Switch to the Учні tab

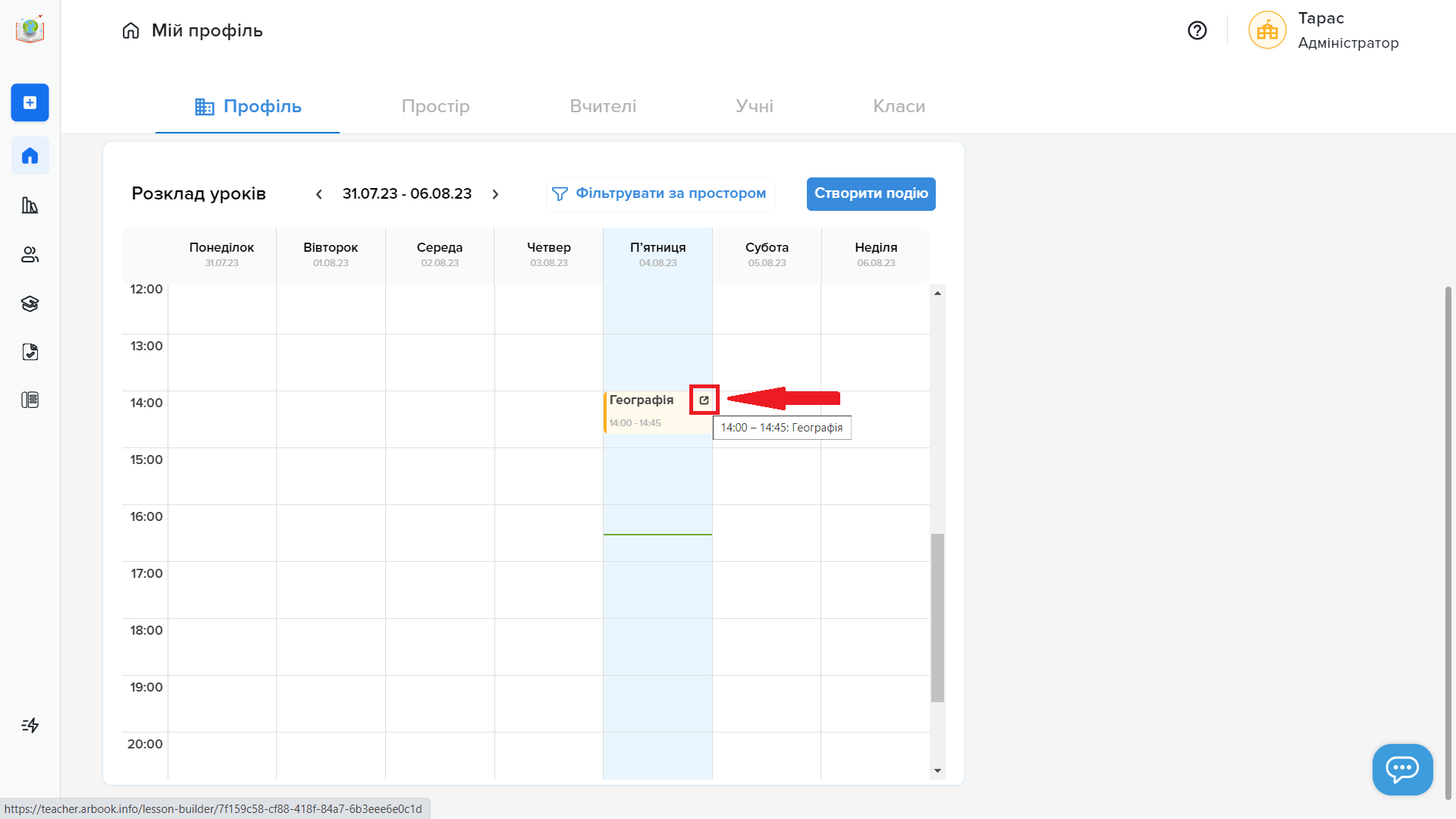[x=755, y=106]
